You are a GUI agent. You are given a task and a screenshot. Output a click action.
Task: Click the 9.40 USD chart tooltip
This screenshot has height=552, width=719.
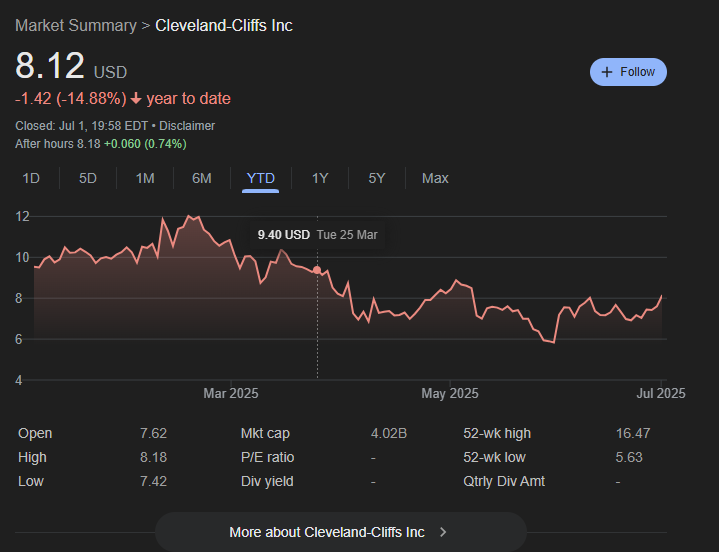click(x=317, y=235)
